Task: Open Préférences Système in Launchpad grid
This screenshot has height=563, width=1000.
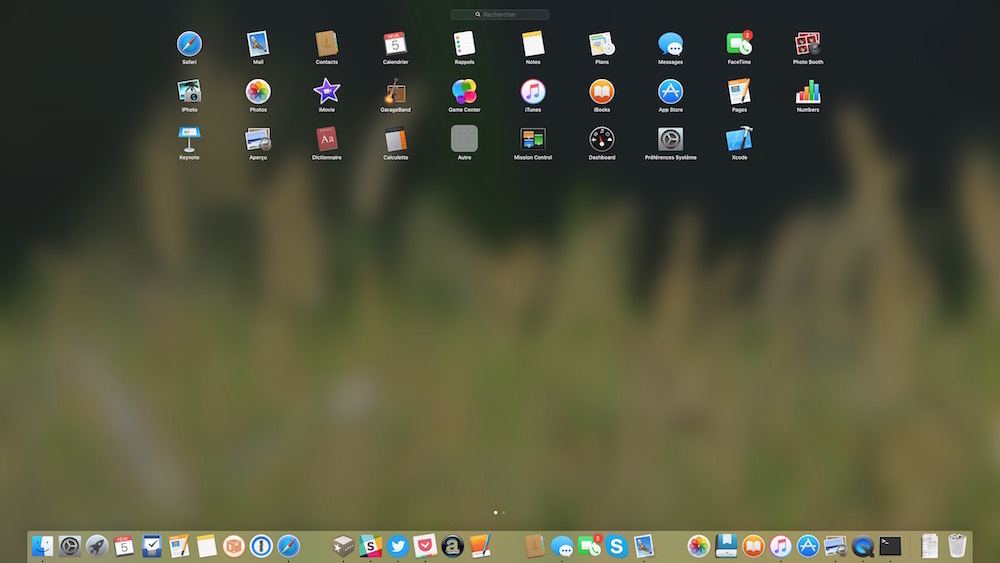Action: 670,140
